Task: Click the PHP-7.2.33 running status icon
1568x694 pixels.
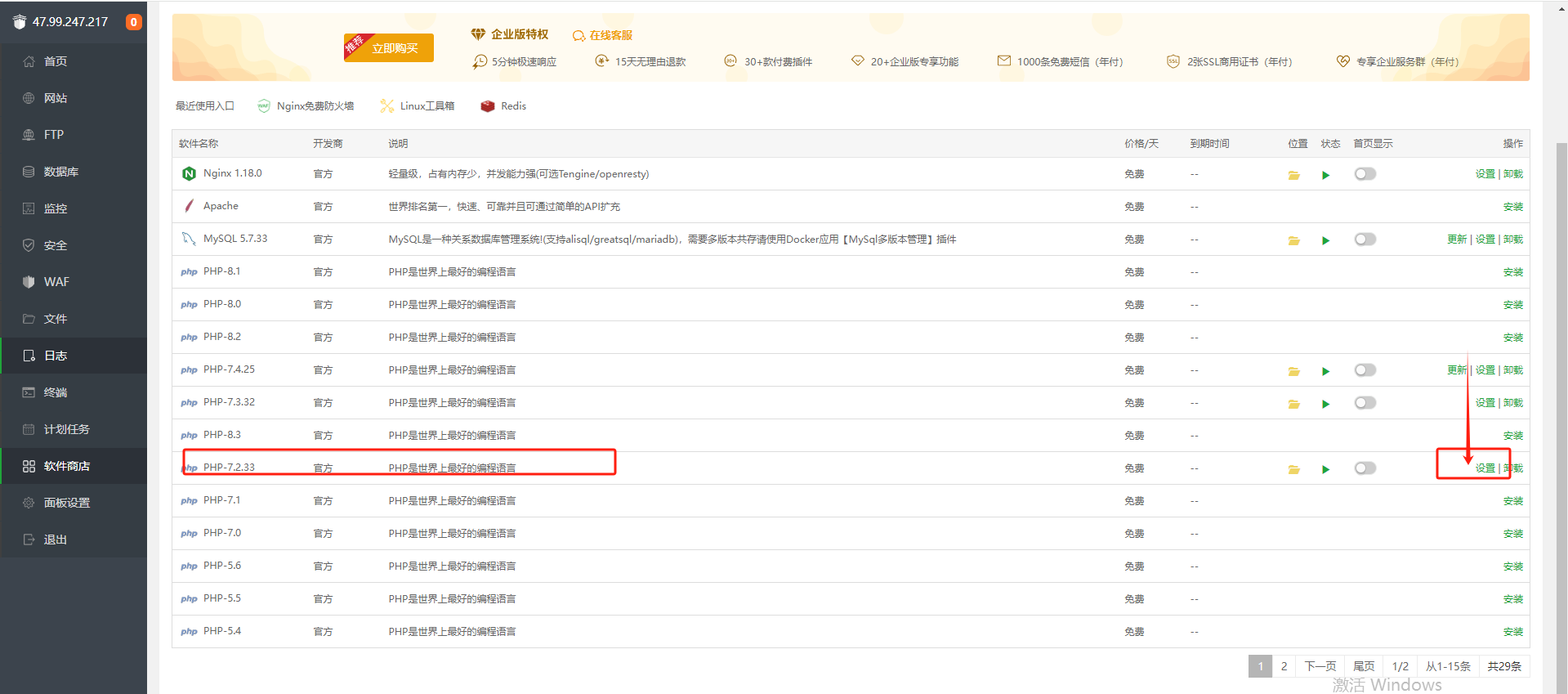Action: tap(1325, 469)
